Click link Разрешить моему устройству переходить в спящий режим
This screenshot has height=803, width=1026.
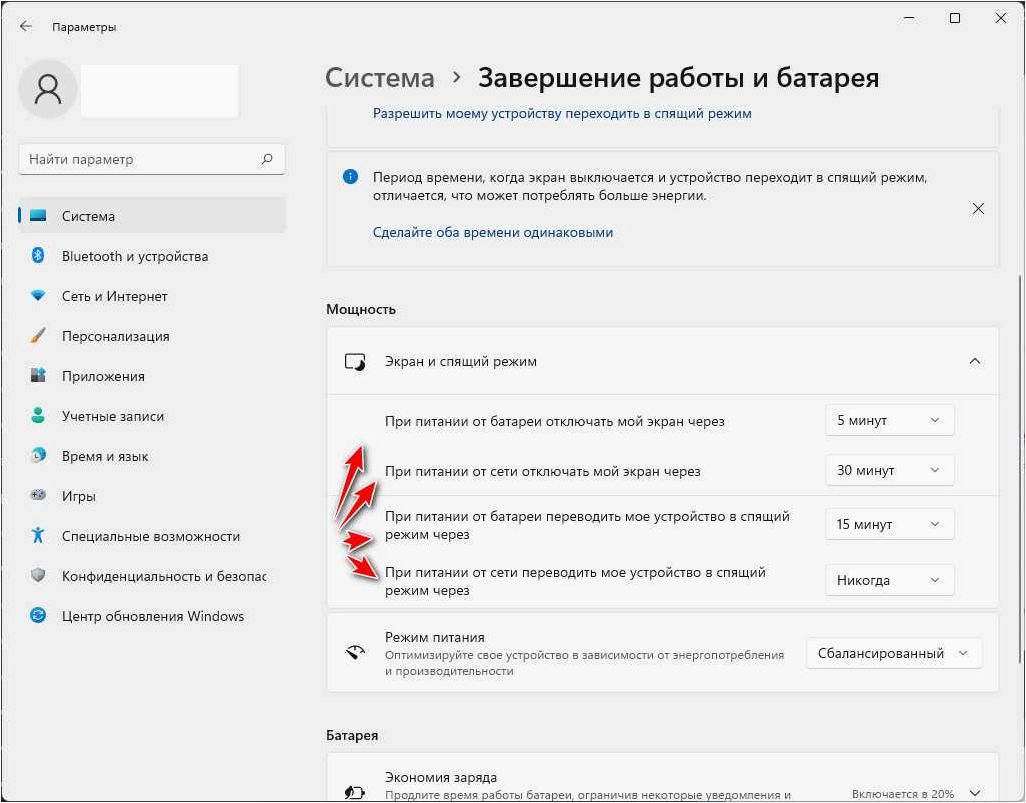pyautogui.click(x=562, y=113)
